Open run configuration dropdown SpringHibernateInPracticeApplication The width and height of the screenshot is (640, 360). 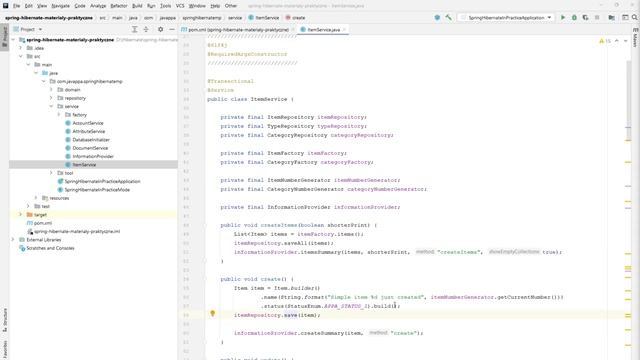click(x=506, y=18)
